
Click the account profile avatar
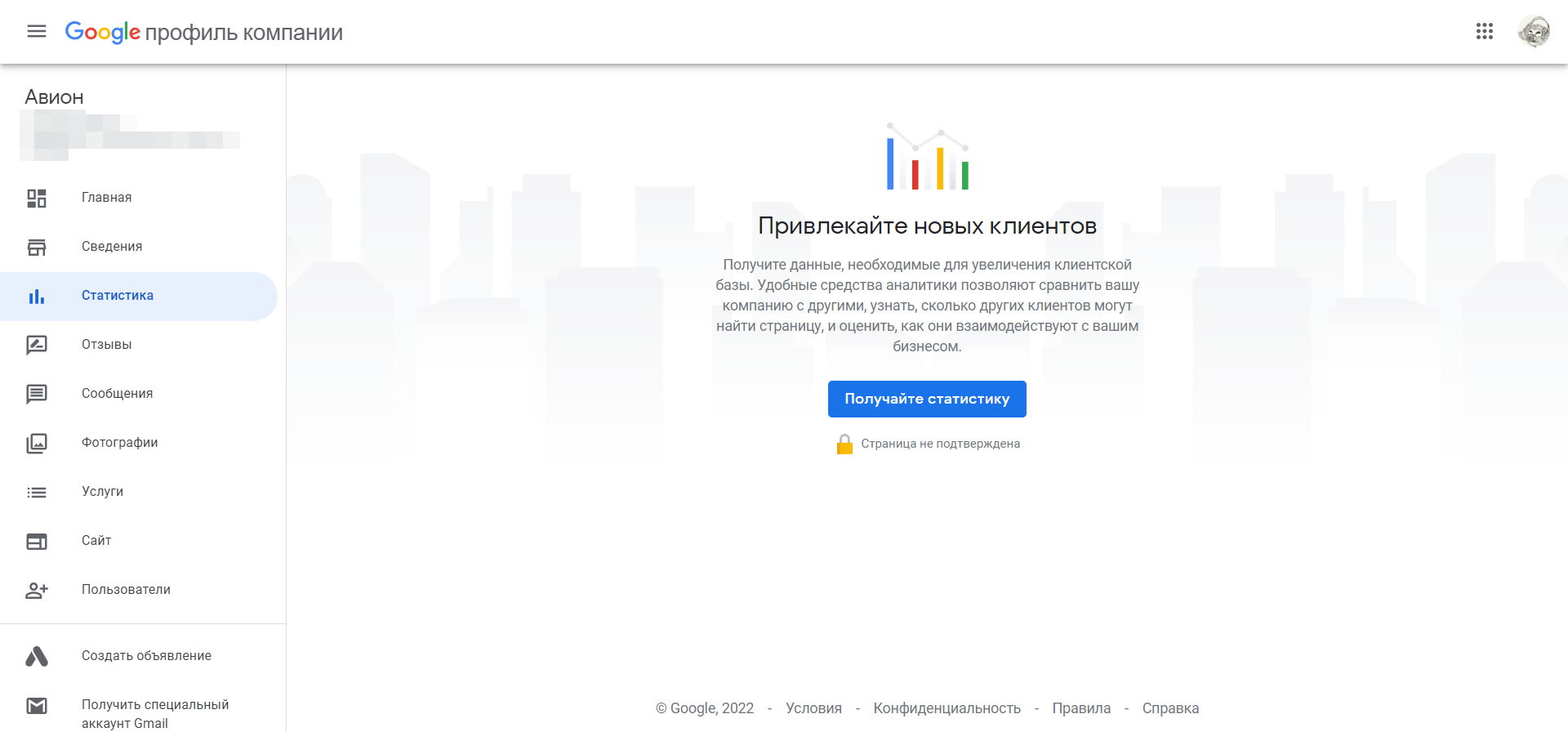(x=1533, y=32)
